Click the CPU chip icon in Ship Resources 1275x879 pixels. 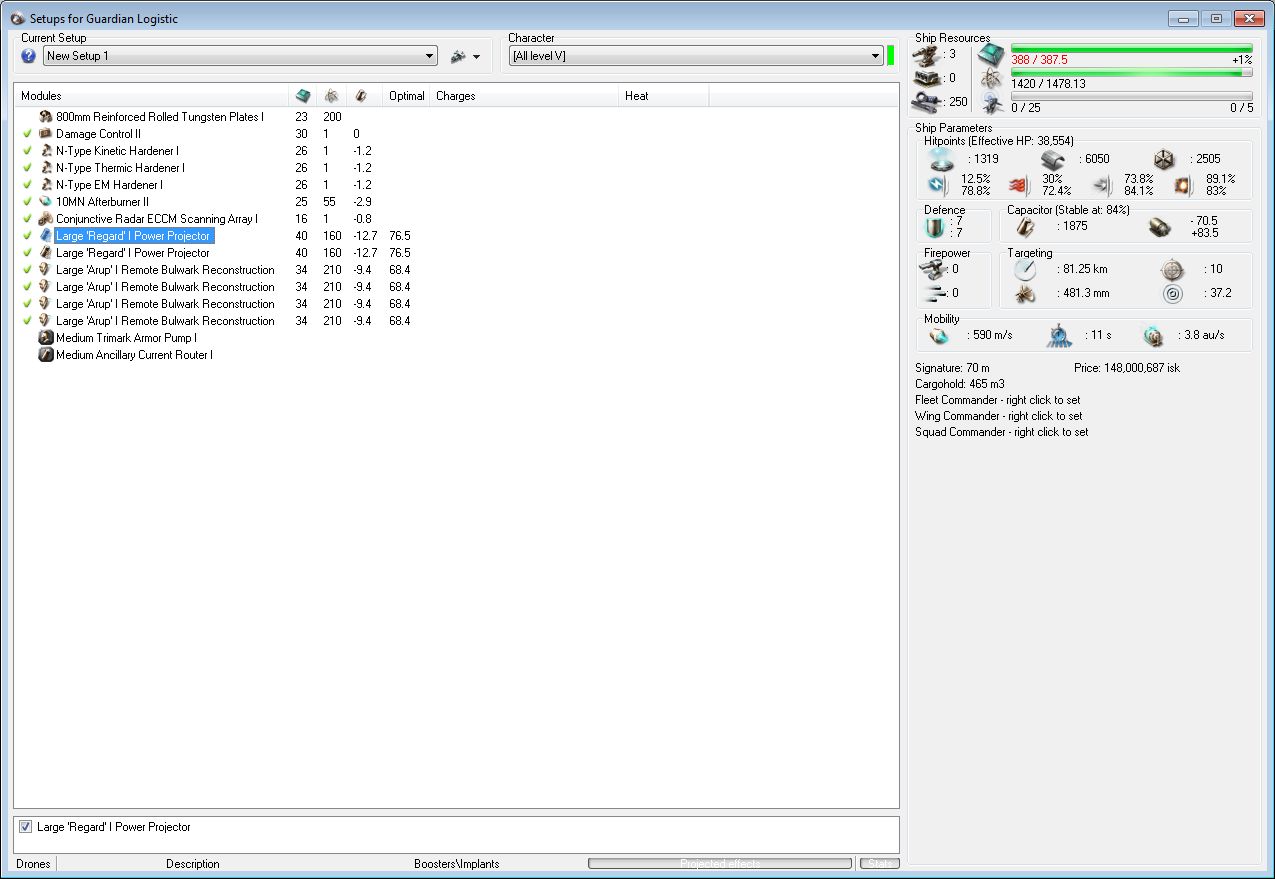coord(991,55)
